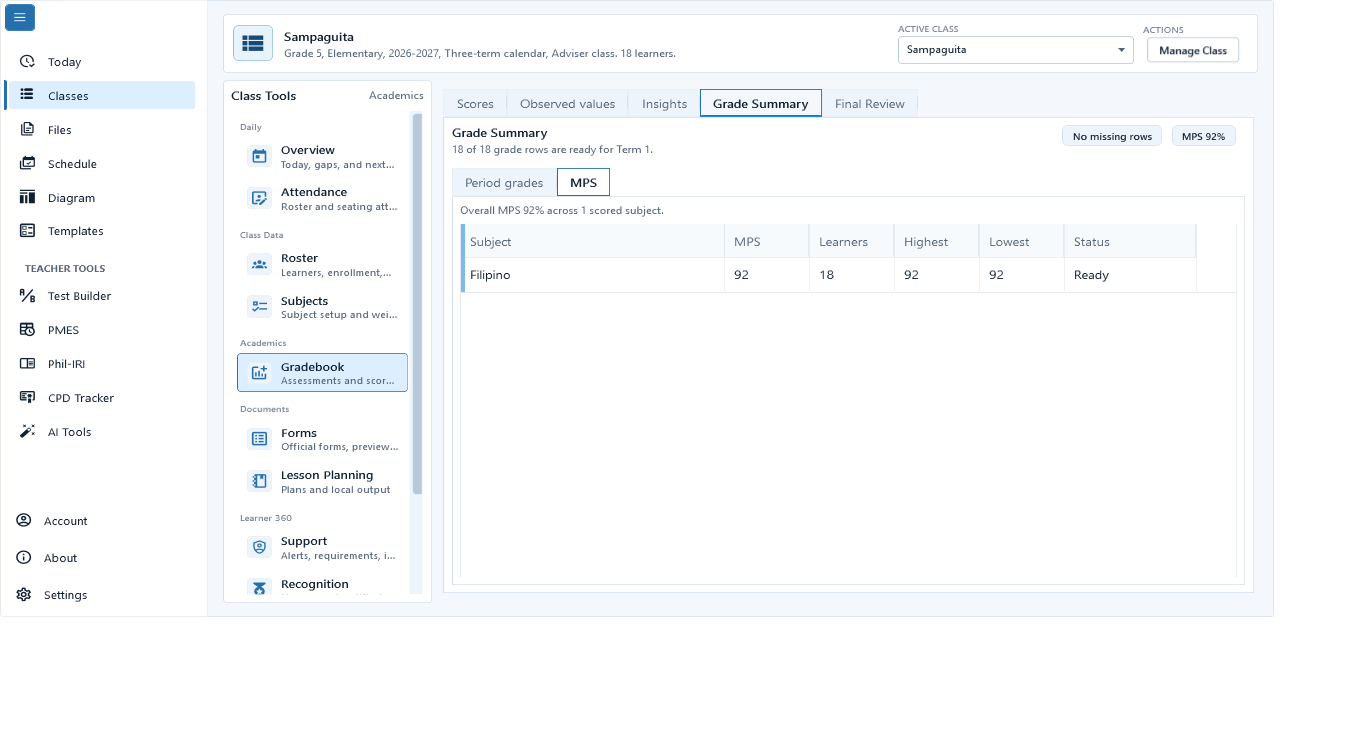Click the About info icon
Screen dimensions: 1350x729
click(24, 557)
